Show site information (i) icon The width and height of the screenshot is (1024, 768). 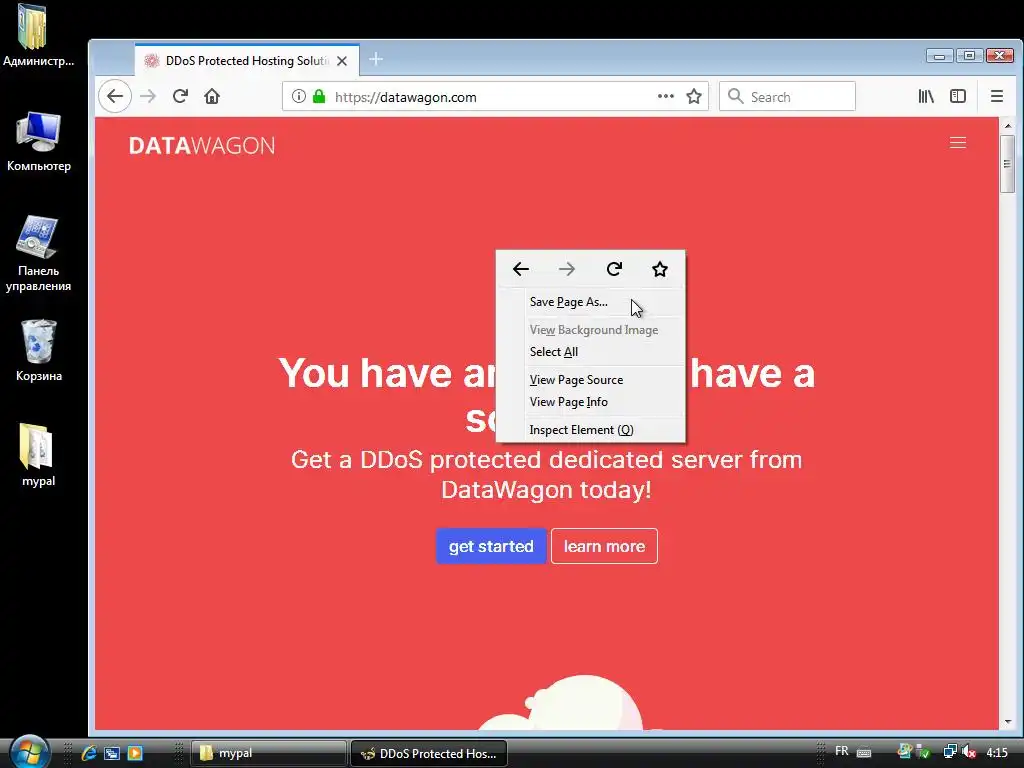tap(298, 97)
